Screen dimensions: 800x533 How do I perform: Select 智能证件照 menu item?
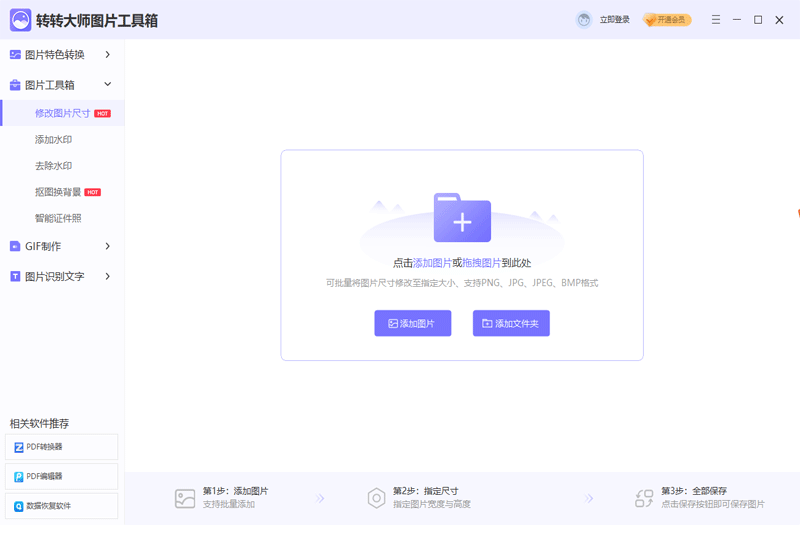pyautogui.click(x=58, y=218)
